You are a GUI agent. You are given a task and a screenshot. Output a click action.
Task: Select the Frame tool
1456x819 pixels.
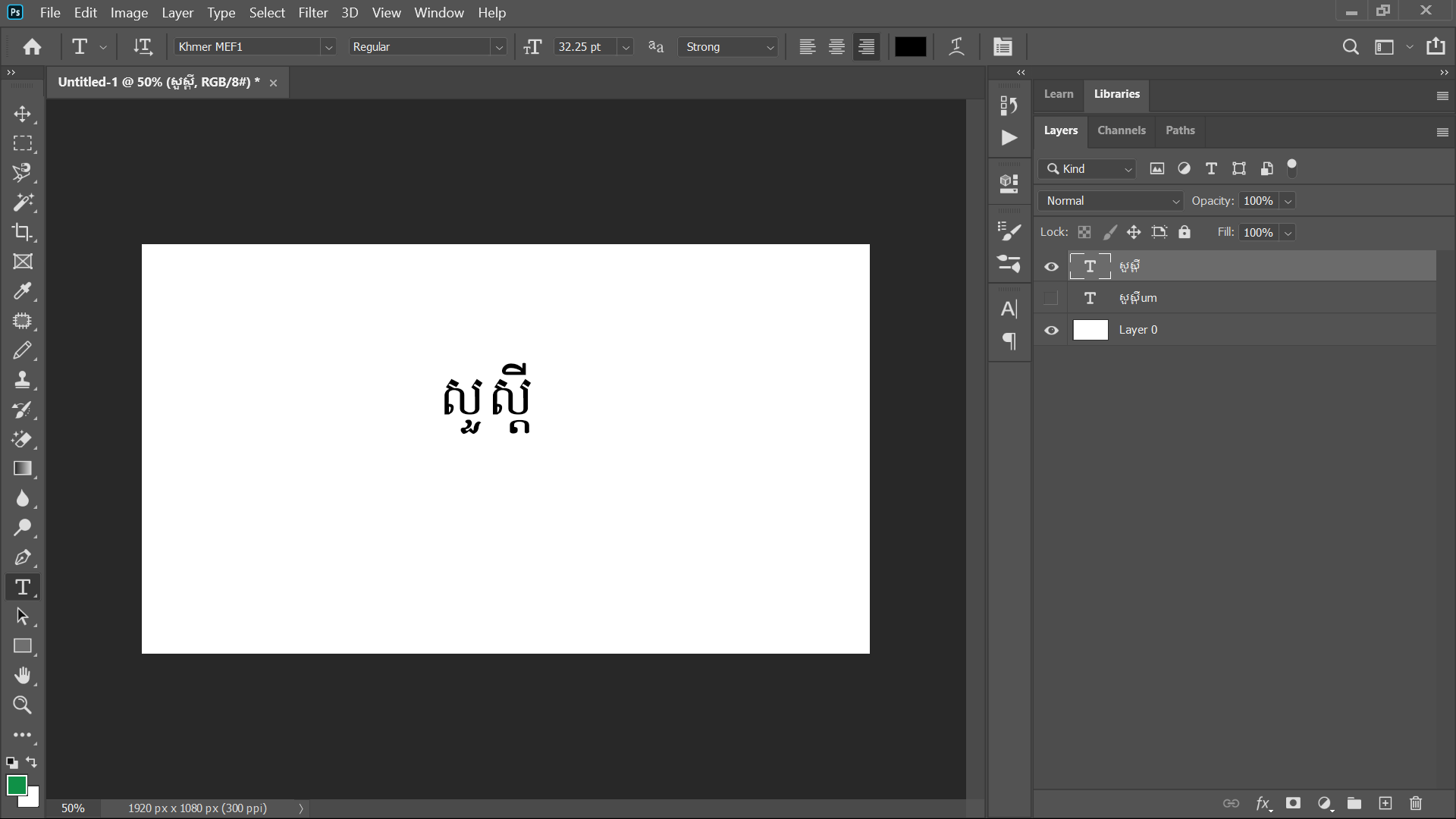point(23,262)
